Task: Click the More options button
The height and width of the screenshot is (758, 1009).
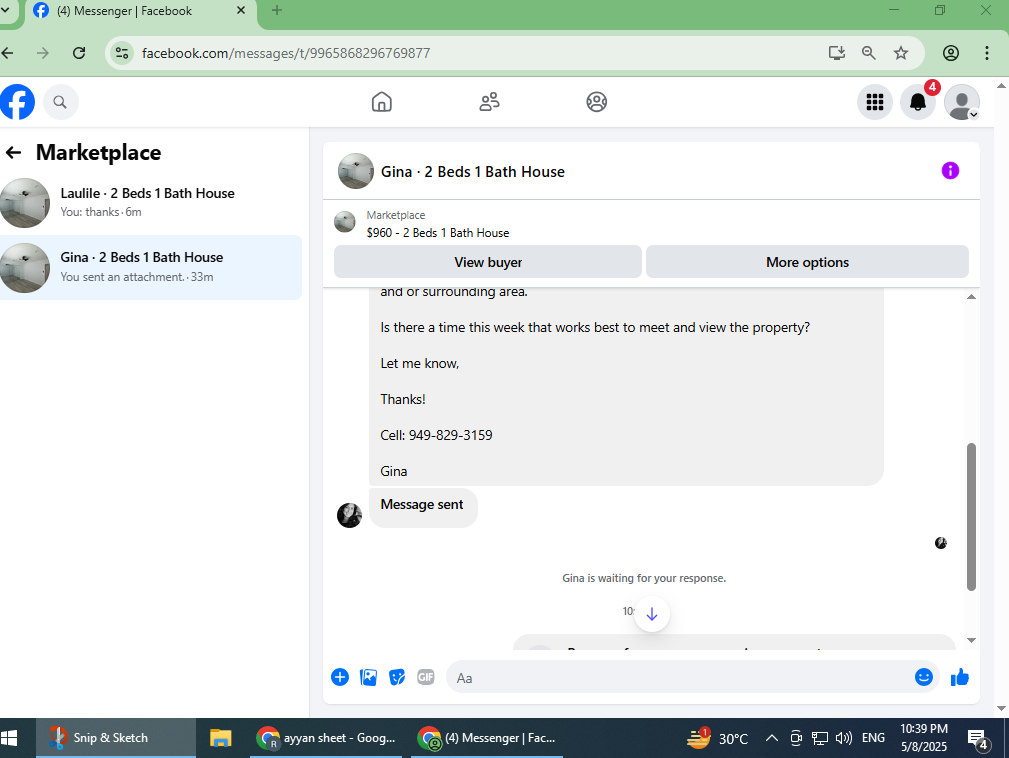Action: pyautogui.click(x=807, y=262)
